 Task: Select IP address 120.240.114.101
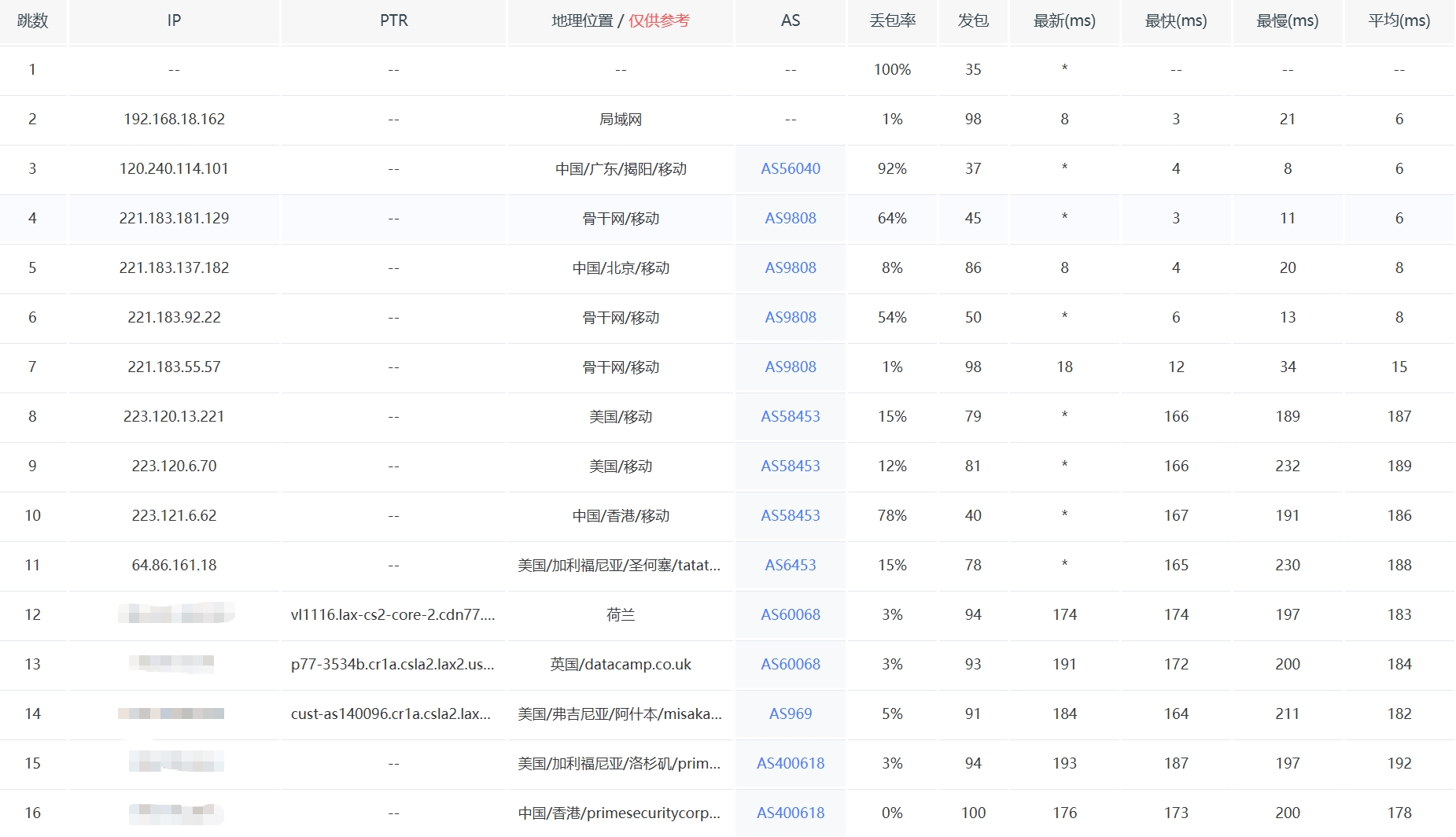[x=174, y=168]
